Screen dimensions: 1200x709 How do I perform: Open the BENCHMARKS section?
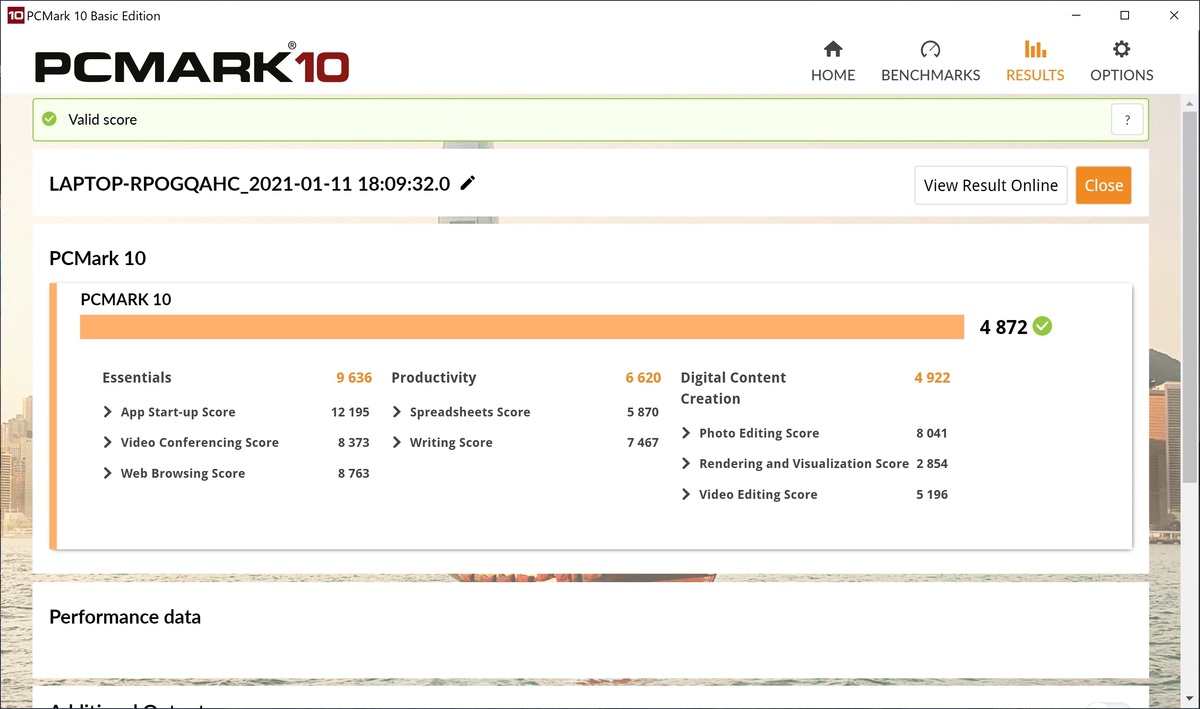[x=930, y=62]
